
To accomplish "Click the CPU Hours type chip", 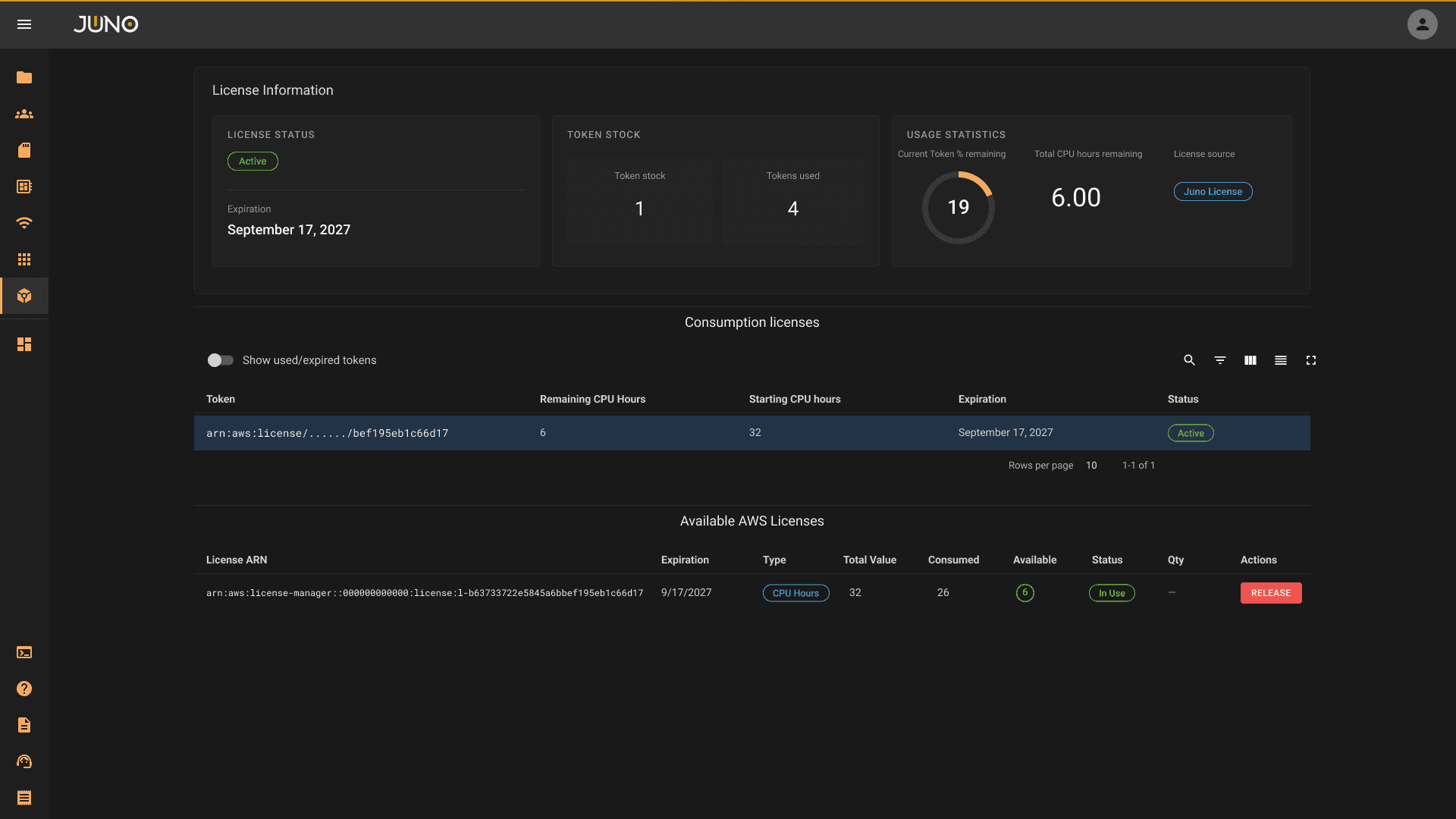I will point(795,593).
